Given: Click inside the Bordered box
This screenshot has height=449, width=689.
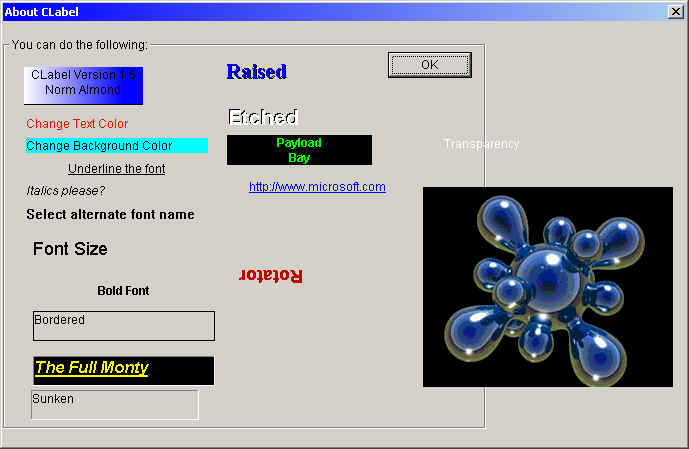Looking at the screenshot, I should 123,326.
